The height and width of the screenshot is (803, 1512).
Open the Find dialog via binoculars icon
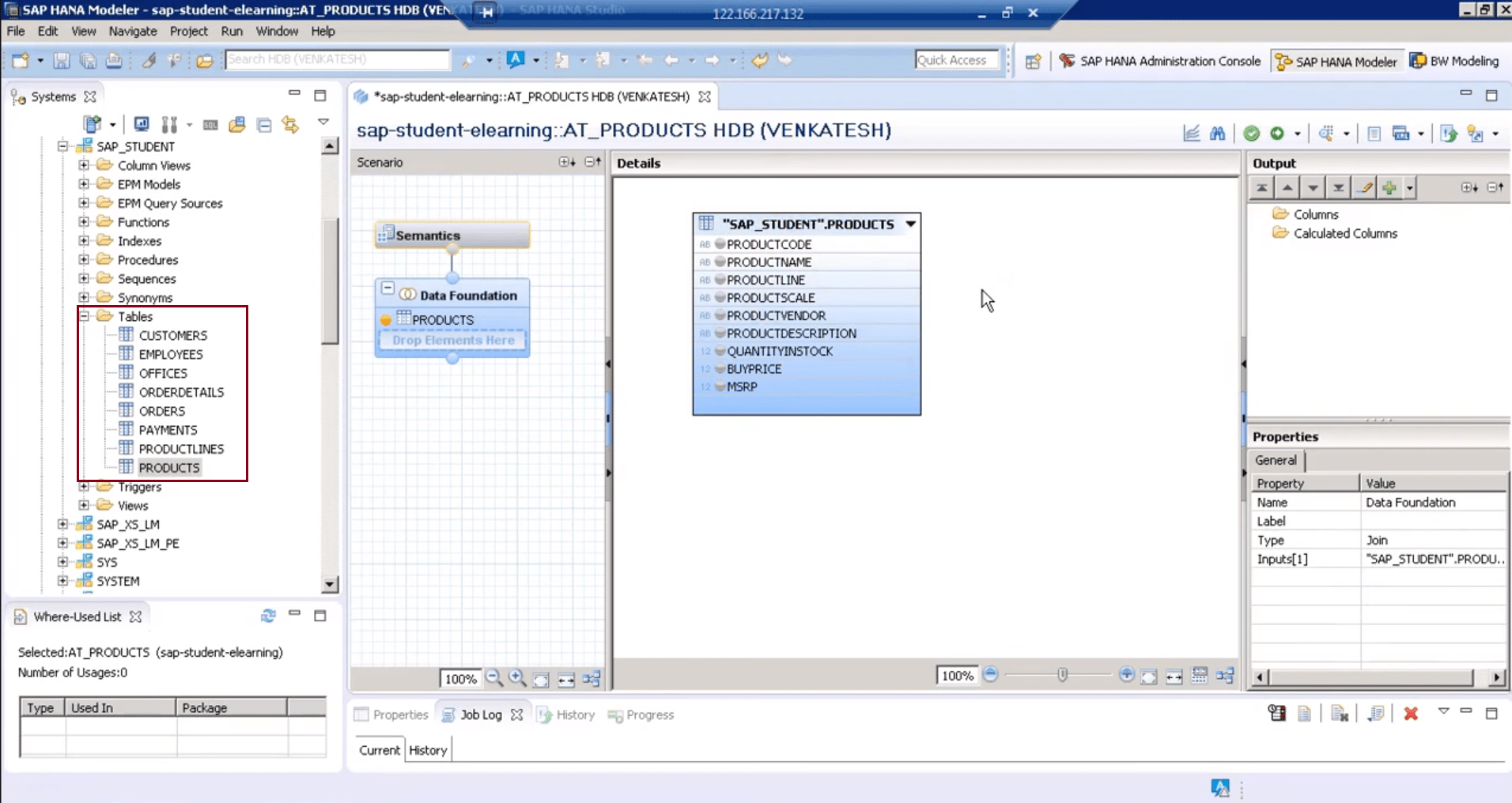(x=1218, y=133)
